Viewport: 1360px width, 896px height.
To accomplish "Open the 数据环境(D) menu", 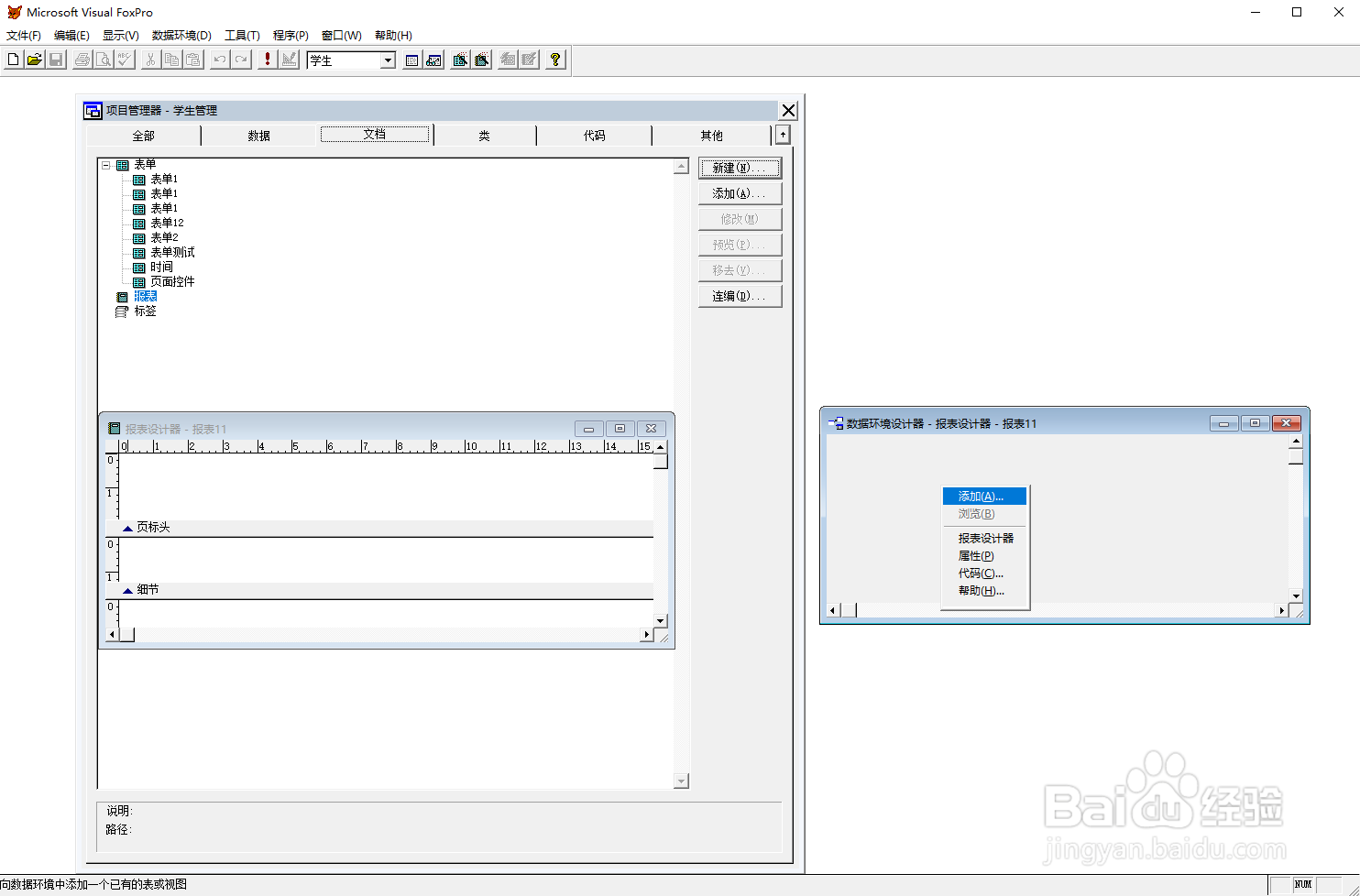I will tap(181, 36).
